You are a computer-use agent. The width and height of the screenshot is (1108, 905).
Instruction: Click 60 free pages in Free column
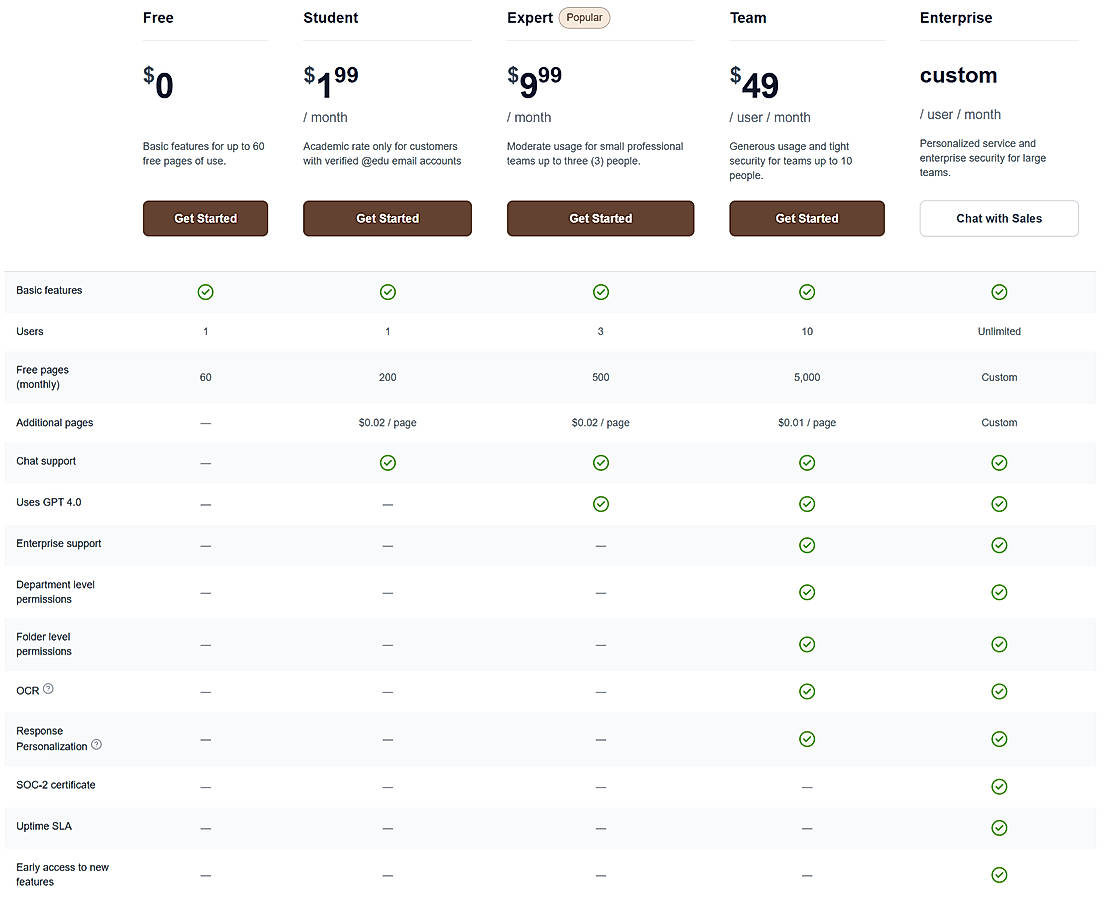pyautogui.click(x=206, y=377)
